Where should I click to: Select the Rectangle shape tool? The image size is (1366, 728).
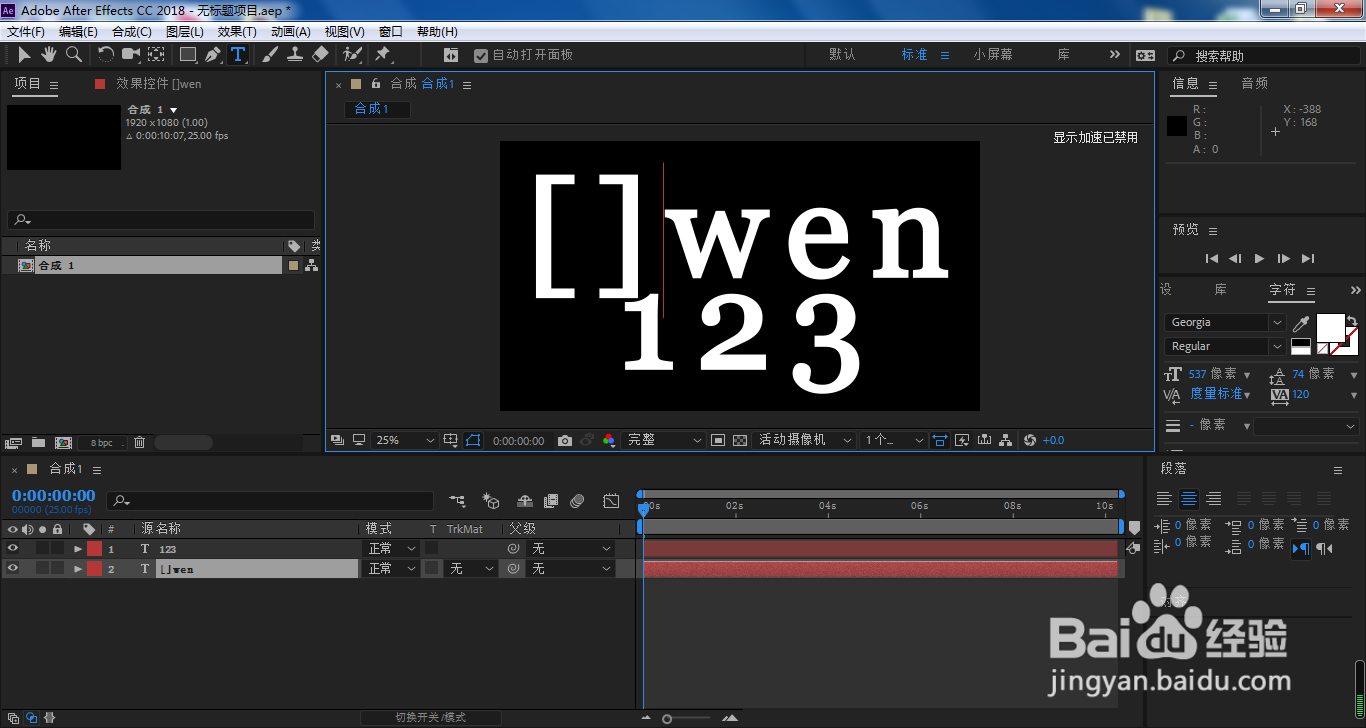(188, 55)
